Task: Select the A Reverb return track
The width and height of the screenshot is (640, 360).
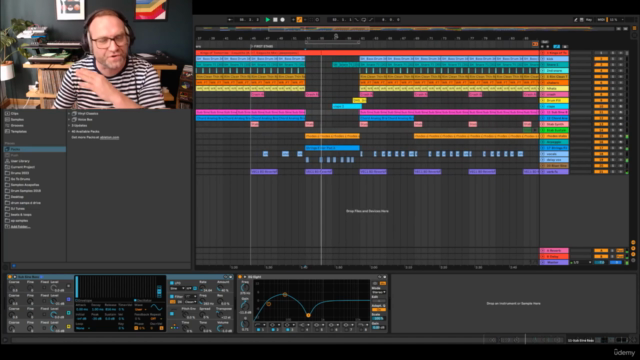Action: click(x=554, y=251)
